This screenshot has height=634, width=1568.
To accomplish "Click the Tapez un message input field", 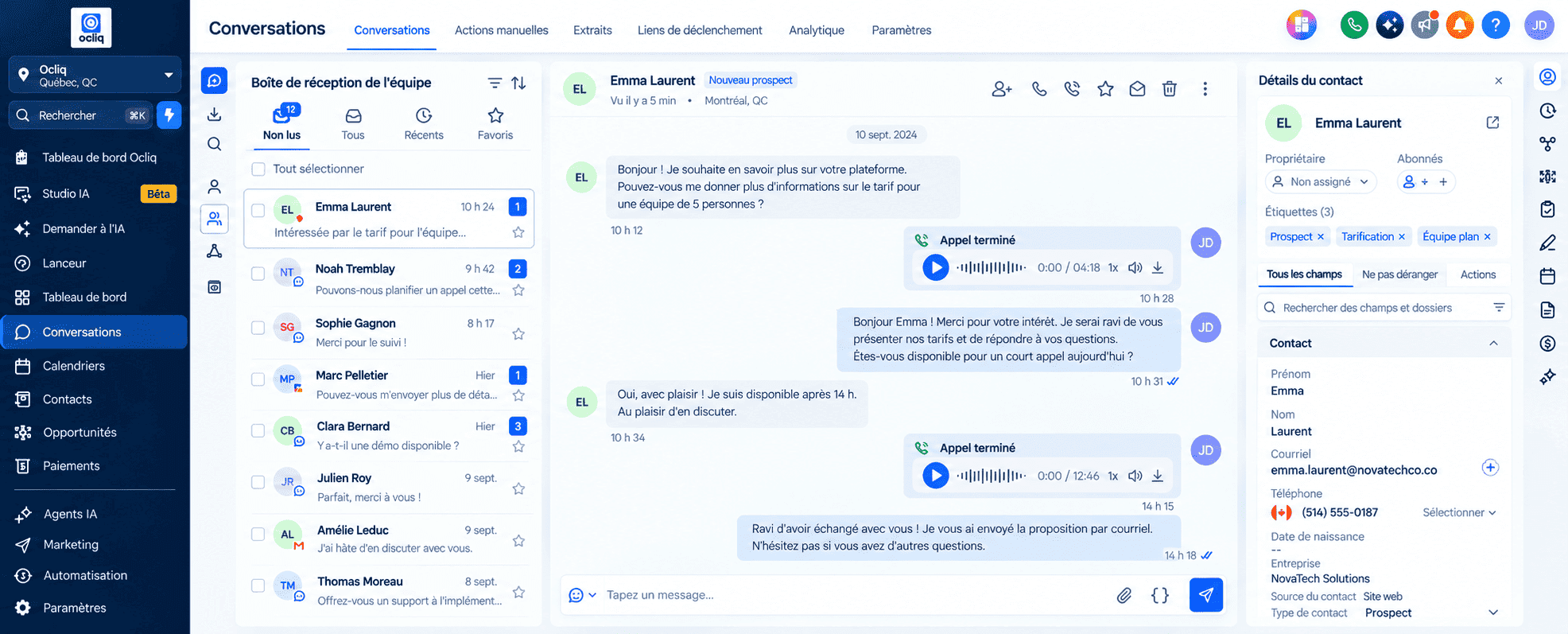I will pyautogui.click(x=855, y=595).
